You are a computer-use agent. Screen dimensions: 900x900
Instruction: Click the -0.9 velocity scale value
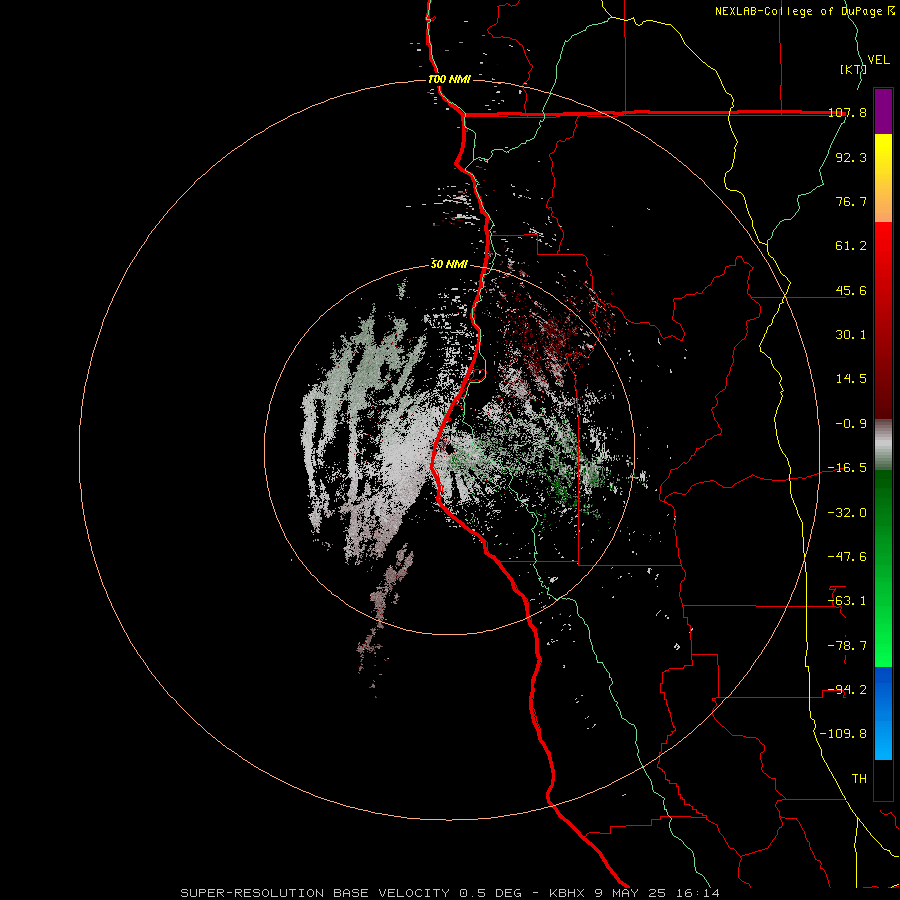pos(851,424)
